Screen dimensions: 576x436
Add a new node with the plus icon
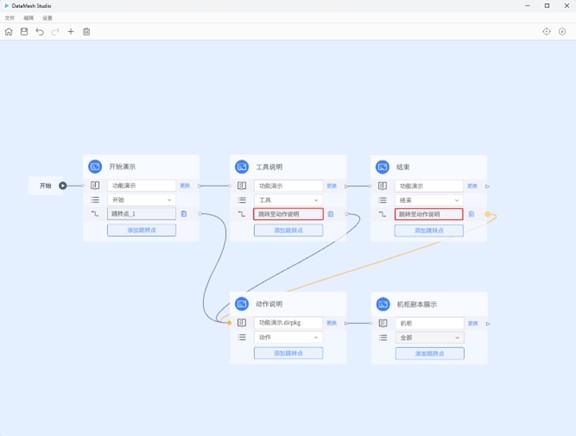pos(71,32)
